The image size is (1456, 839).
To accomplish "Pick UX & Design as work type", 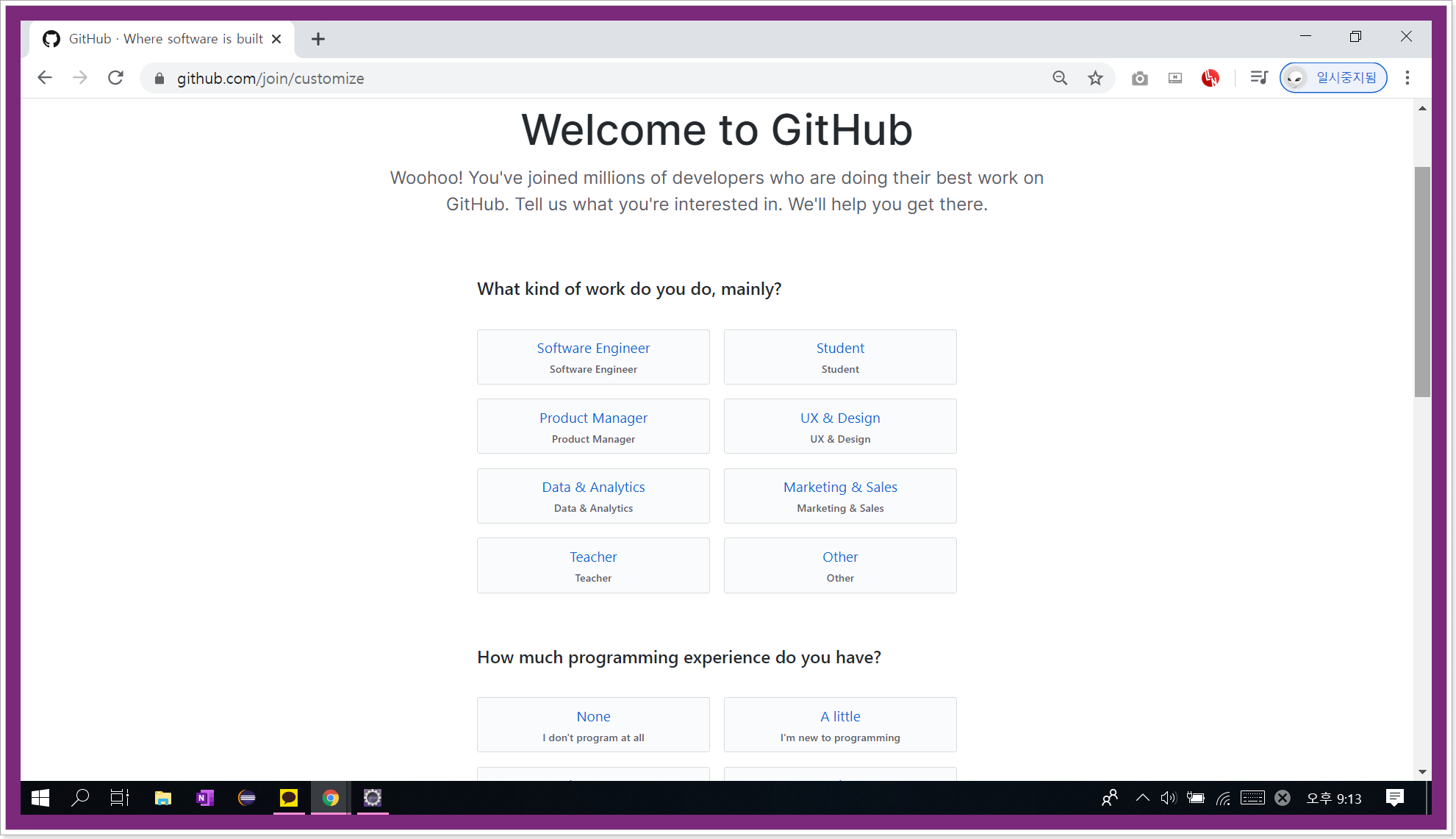I will (840, 426).
